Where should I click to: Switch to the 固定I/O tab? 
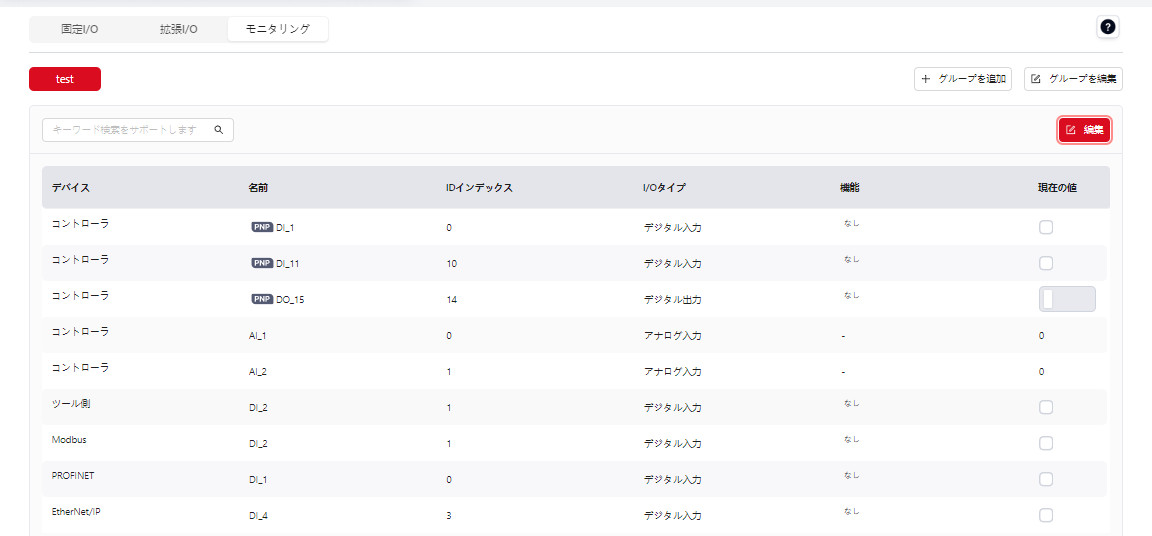[x=80, y=29]
